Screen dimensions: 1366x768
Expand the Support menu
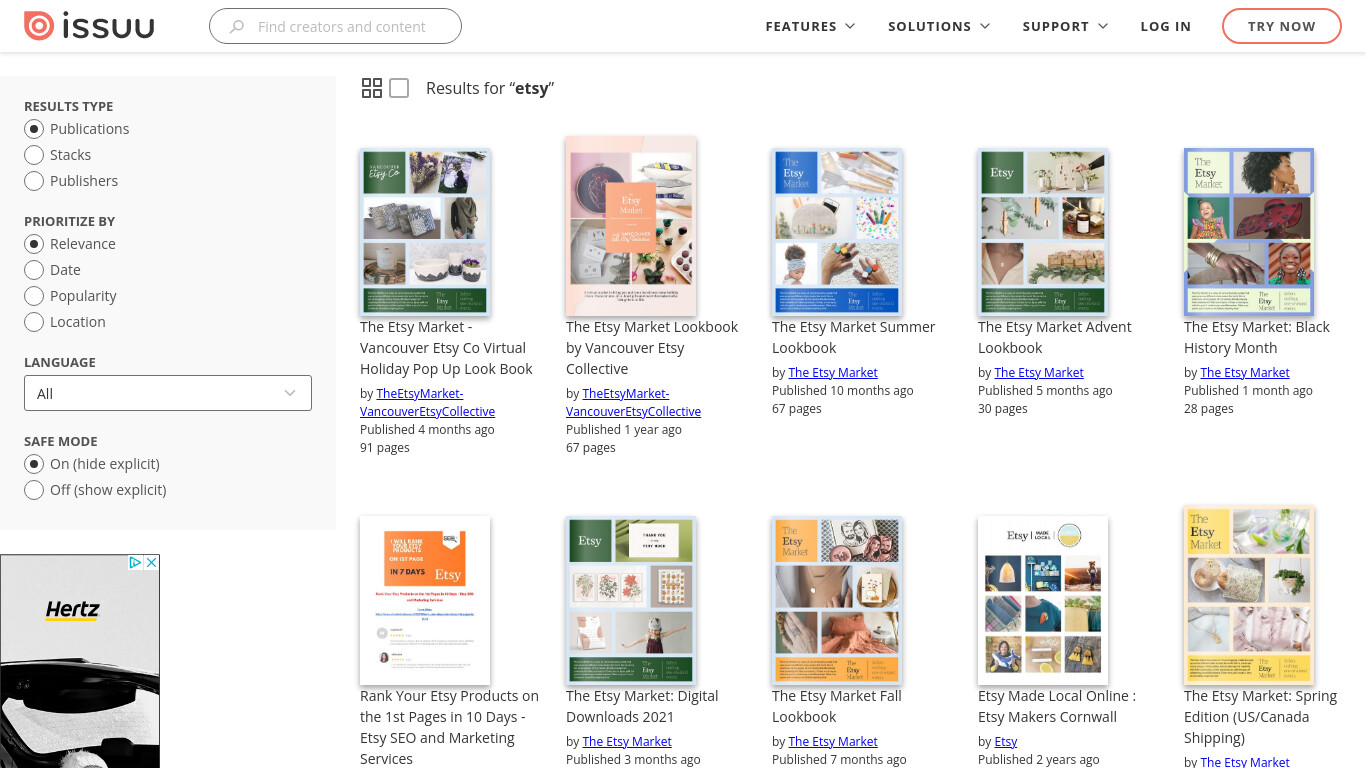(x=1065, y=26)
